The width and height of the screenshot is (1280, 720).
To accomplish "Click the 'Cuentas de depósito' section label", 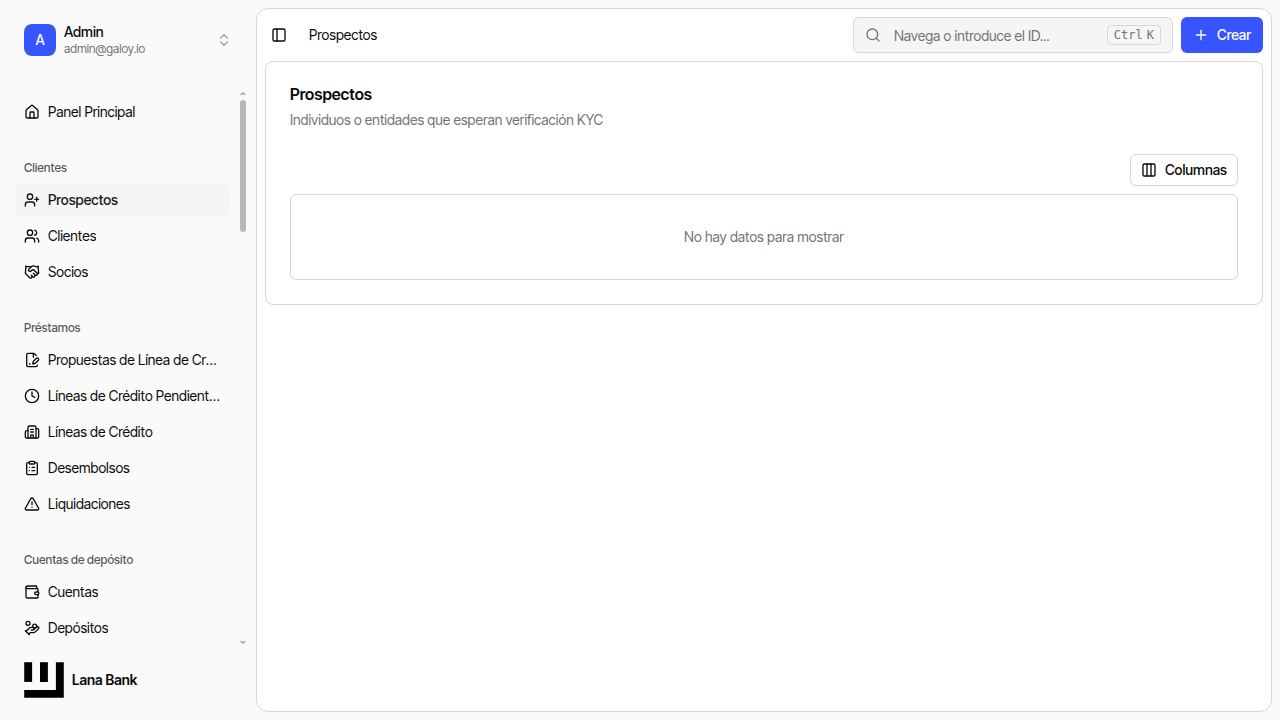I will point(79,560).
